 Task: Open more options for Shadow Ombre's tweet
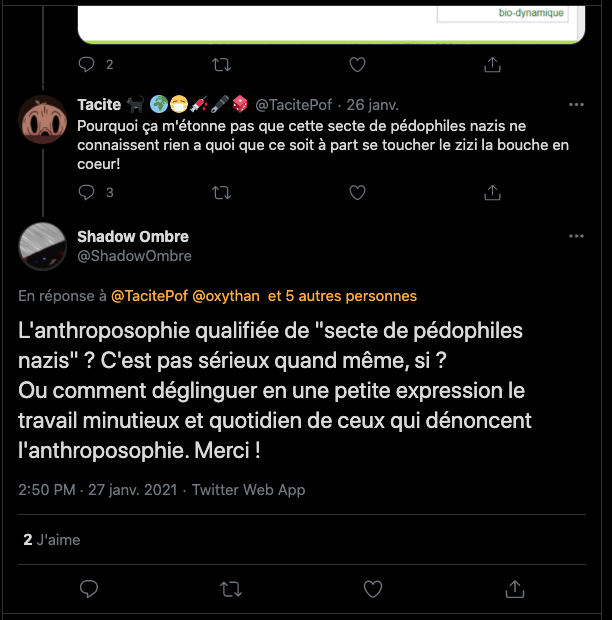[x=576, y=236]
